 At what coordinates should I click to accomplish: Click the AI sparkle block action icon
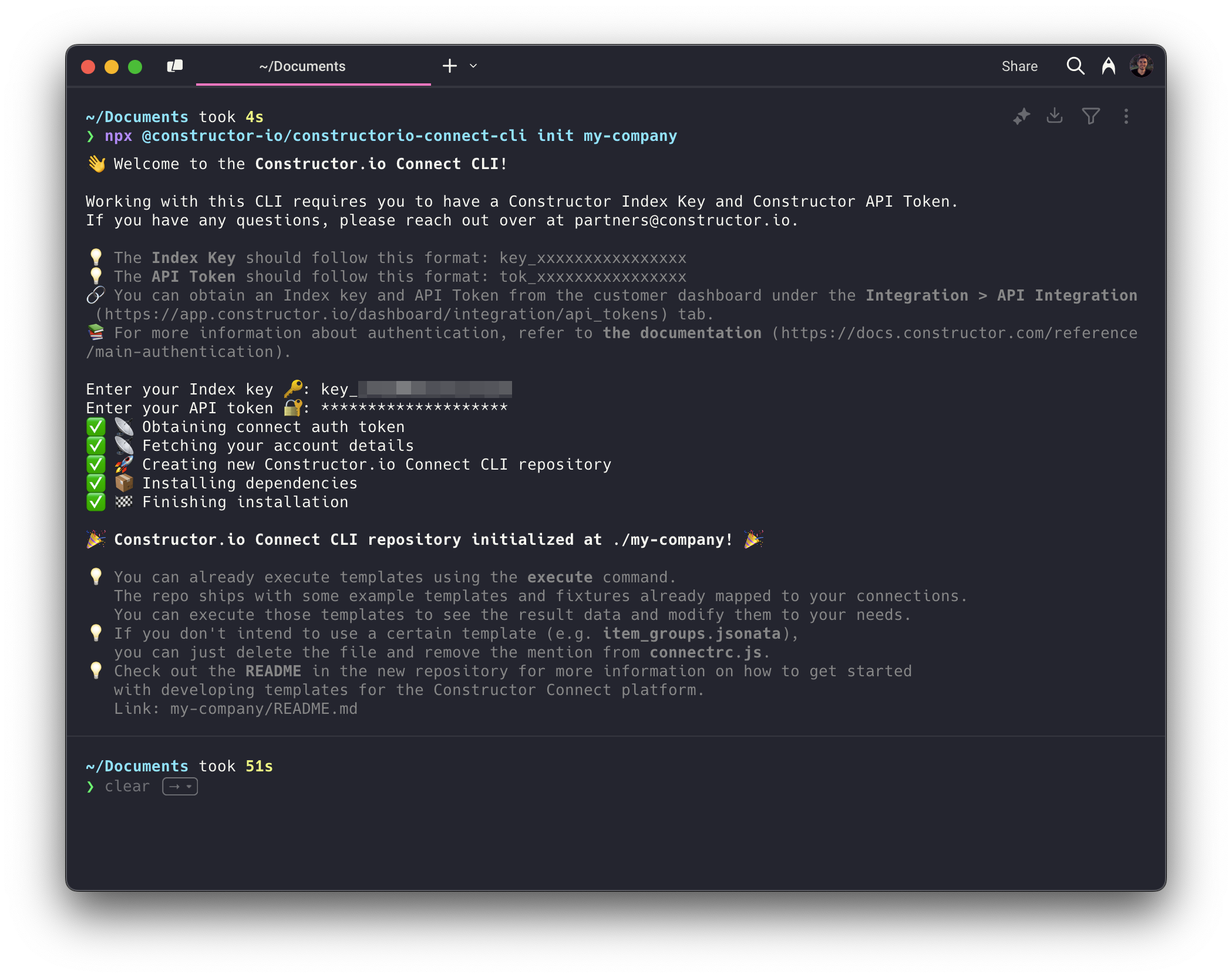click(1022, 116)
